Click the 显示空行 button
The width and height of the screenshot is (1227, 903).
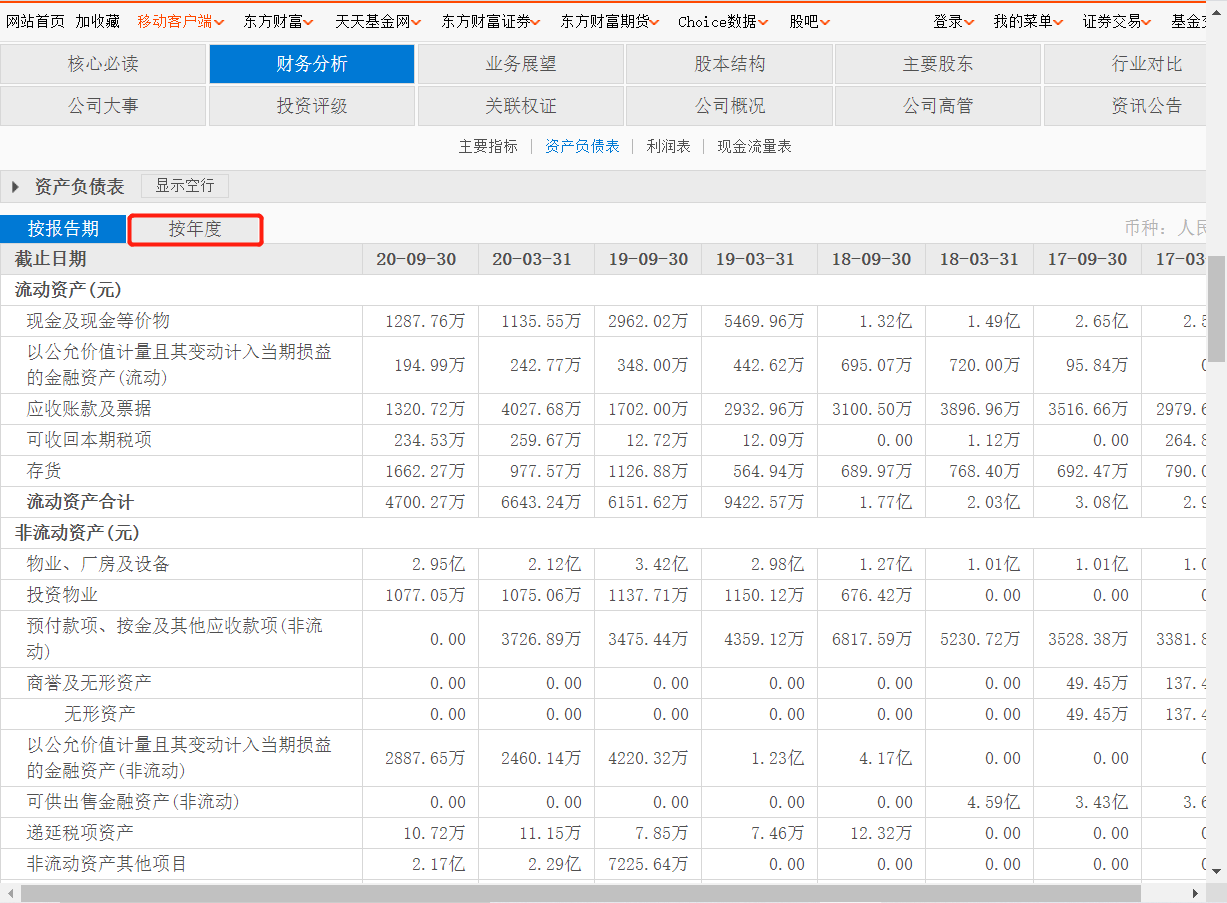[185, 186]
